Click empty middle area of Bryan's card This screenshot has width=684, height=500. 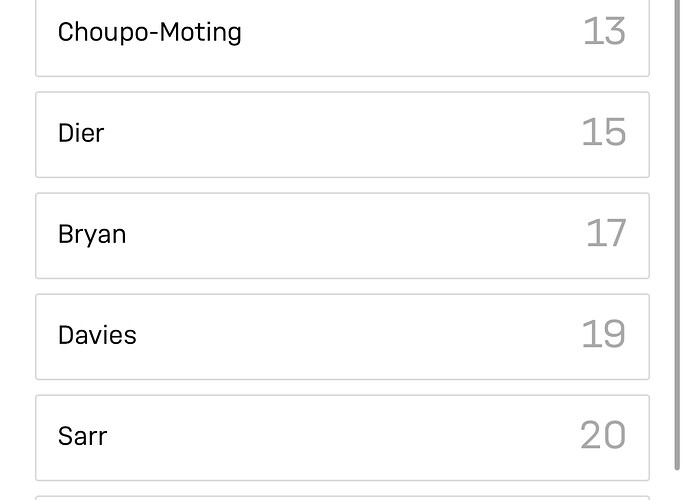click(x=349, y=236)
